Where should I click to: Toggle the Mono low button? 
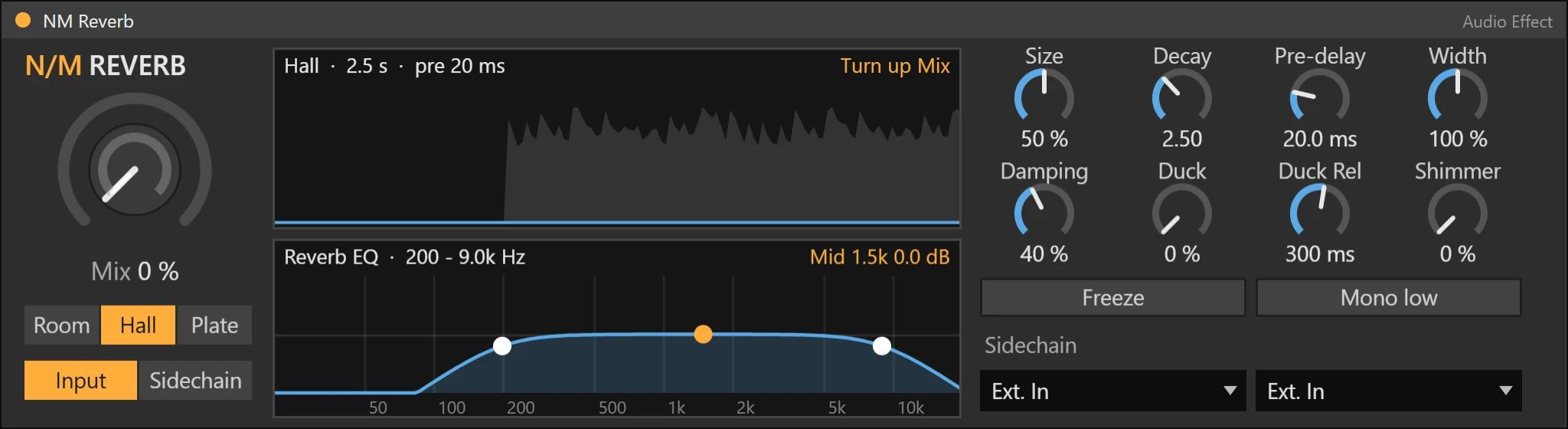tap(1389, 297)
